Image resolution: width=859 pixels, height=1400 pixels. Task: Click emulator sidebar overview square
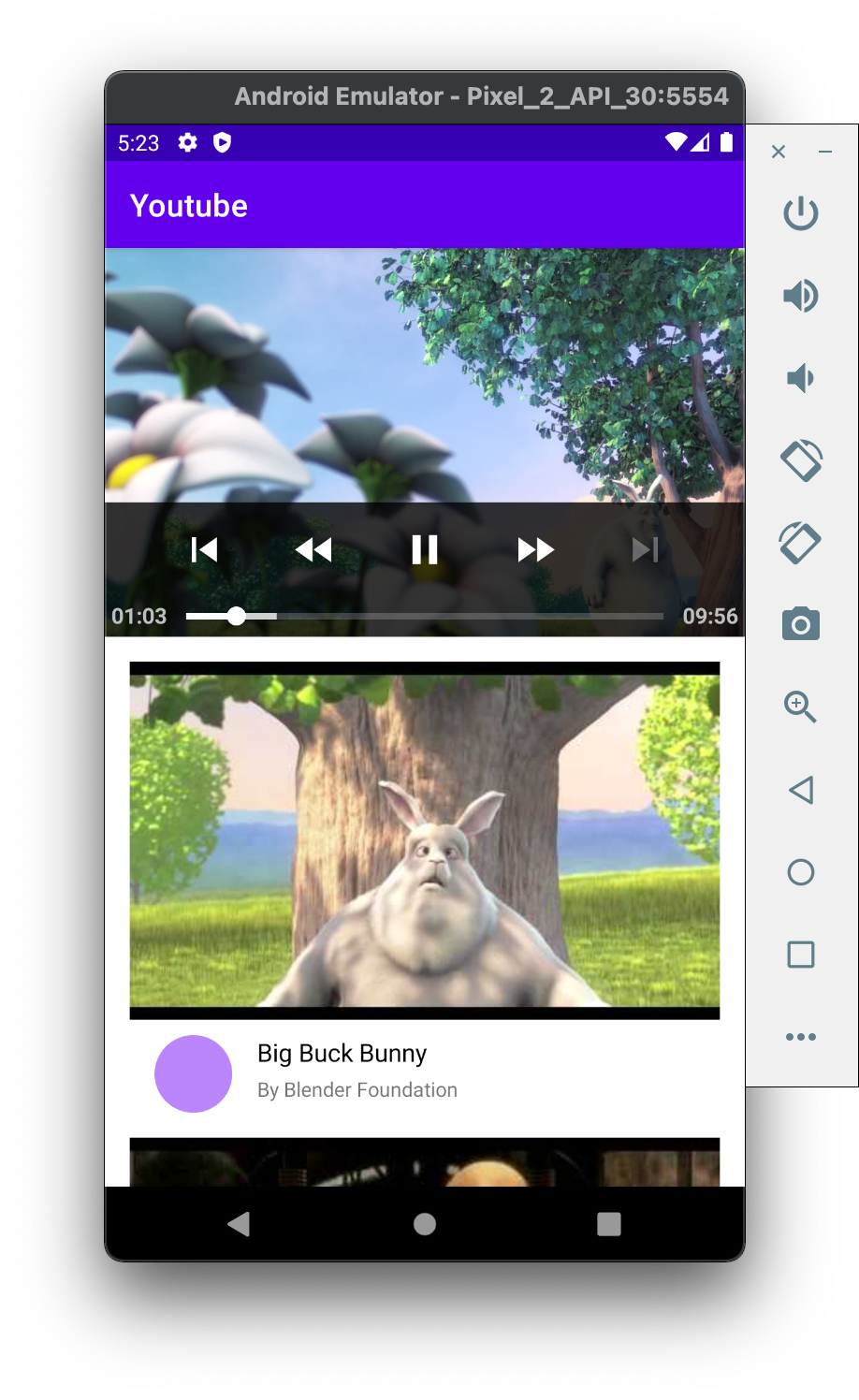point(801,955)
